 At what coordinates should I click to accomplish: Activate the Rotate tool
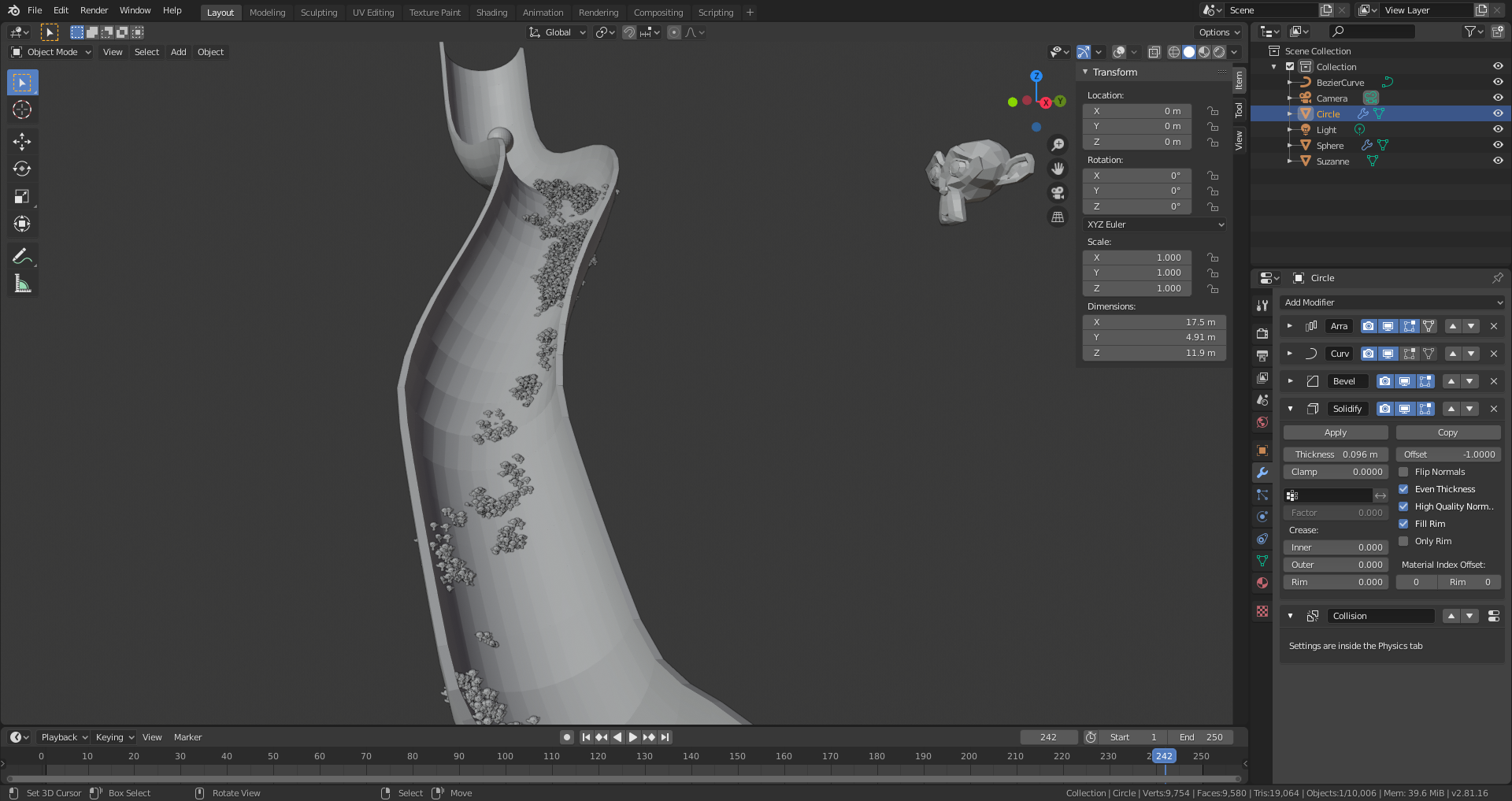22,169
